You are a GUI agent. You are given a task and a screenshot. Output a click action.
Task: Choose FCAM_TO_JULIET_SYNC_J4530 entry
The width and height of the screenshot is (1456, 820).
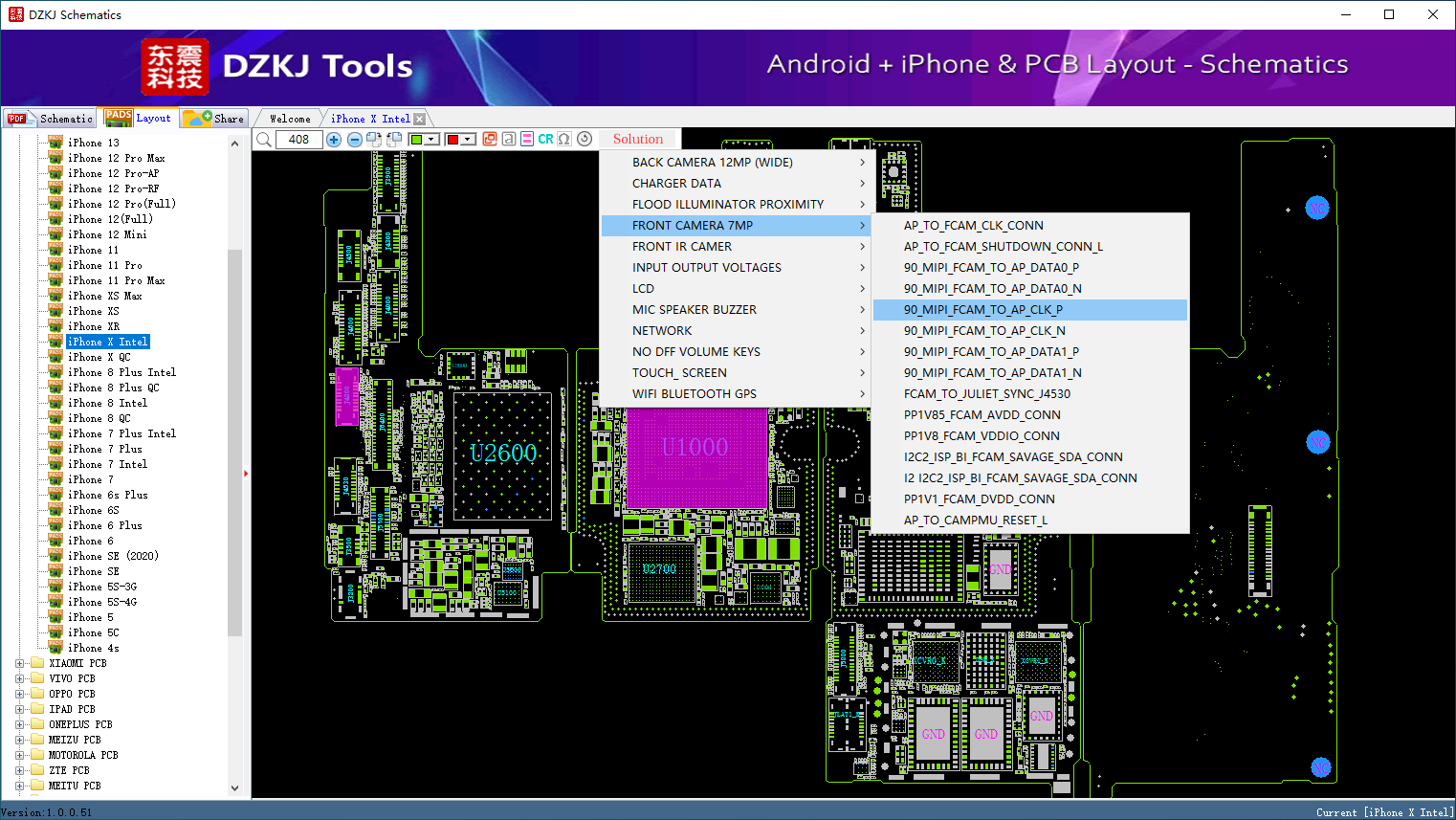pos(1030,394)
